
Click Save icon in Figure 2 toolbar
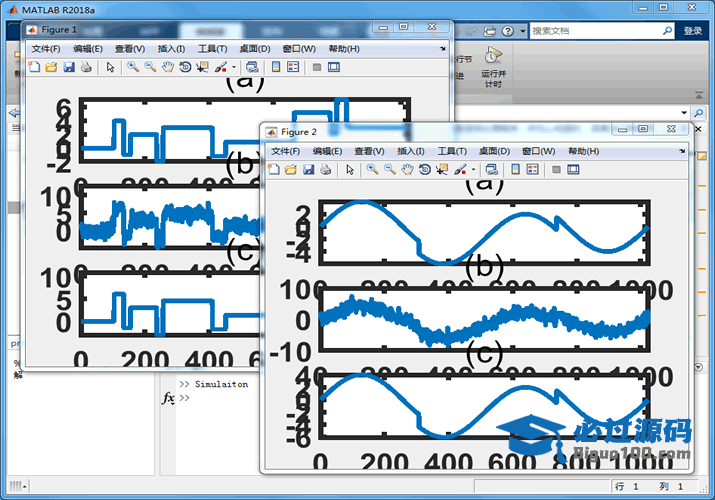pyautogui.click(x=308, y=170)
